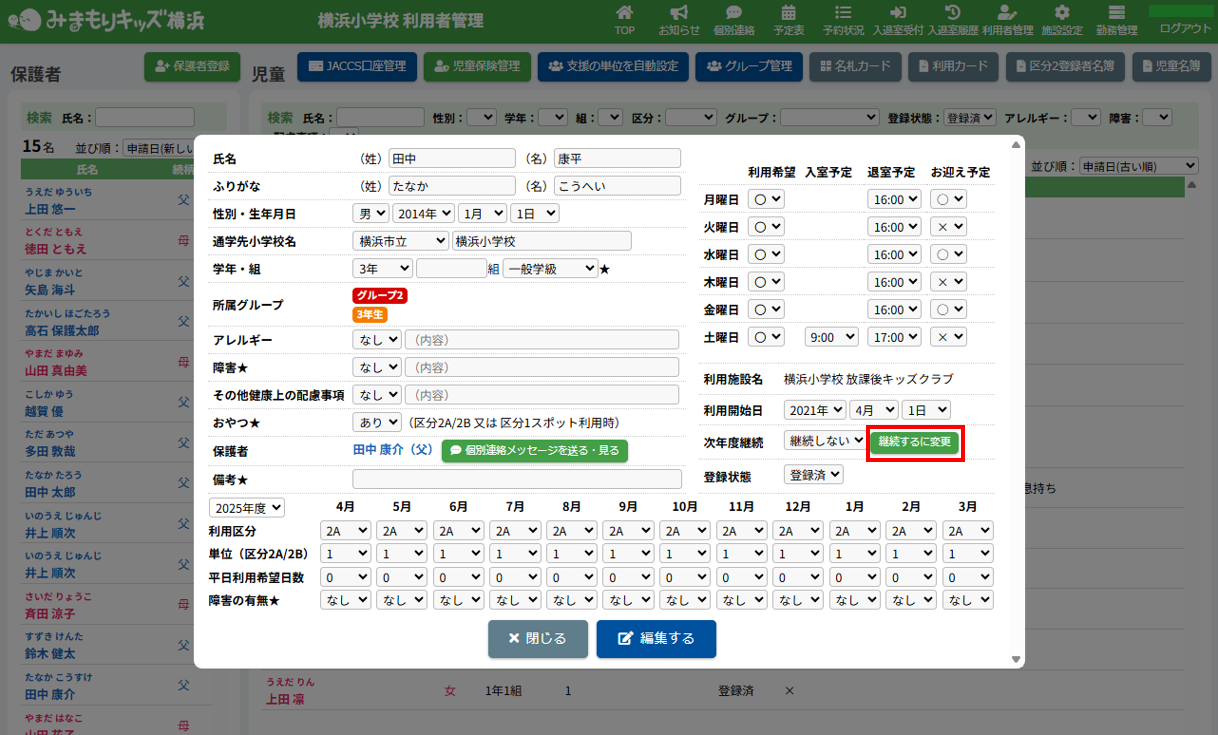Open 田中 康介（父） guardian link
The image size is (1218, 735).
(393, 451)
